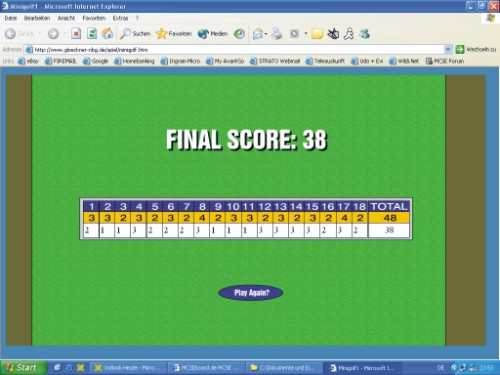Expand the Mail icon dropdown arrow

pyautogui.click(x=266, y=34)
